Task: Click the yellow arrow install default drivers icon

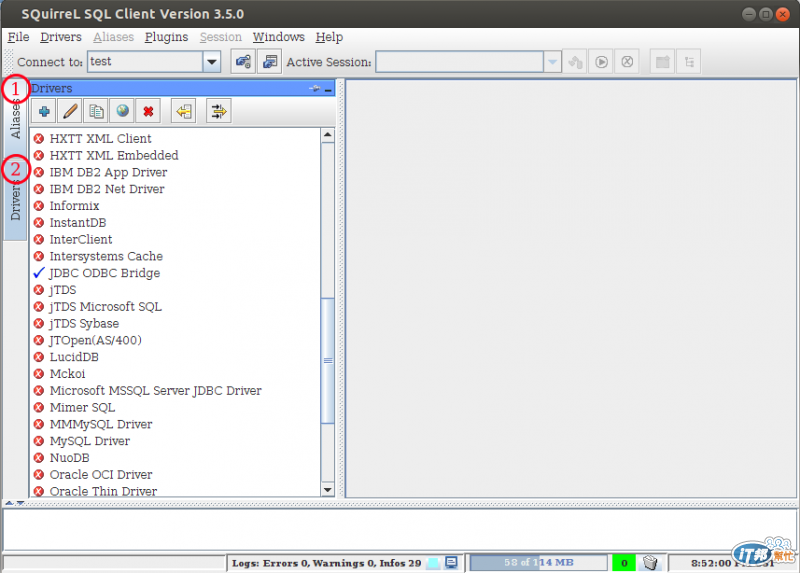Action: point(184,111)
